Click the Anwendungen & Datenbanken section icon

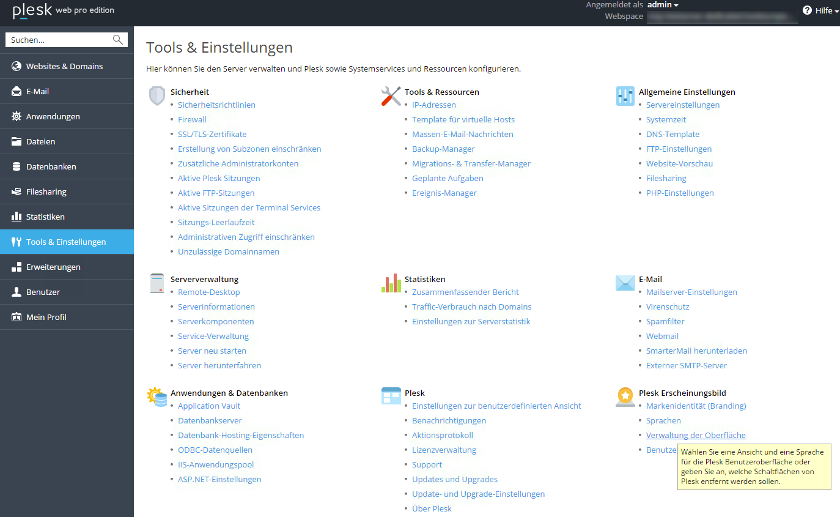click(x=157, y=396)
